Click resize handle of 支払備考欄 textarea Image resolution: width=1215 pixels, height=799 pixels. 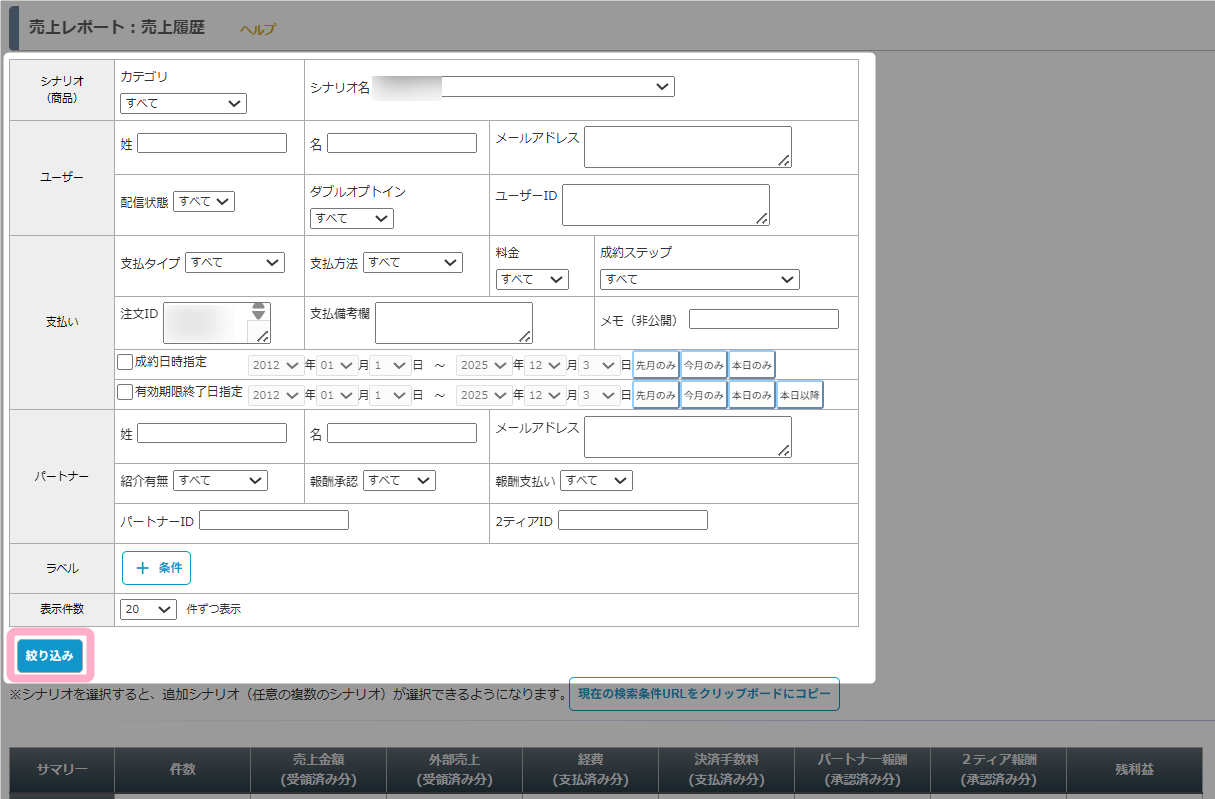(x=525, y=336)
